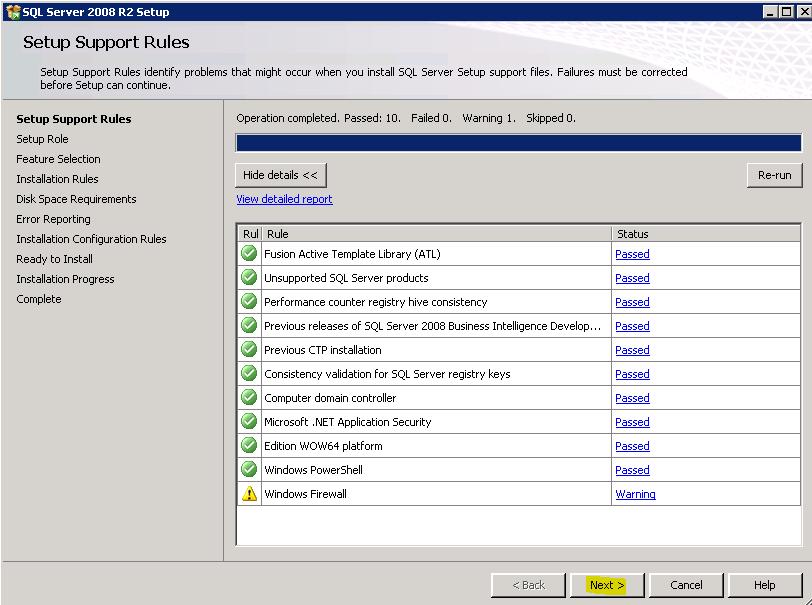Click the Re-run button
The width and height of the screenshot is (812, 605).
click(774, 175)
